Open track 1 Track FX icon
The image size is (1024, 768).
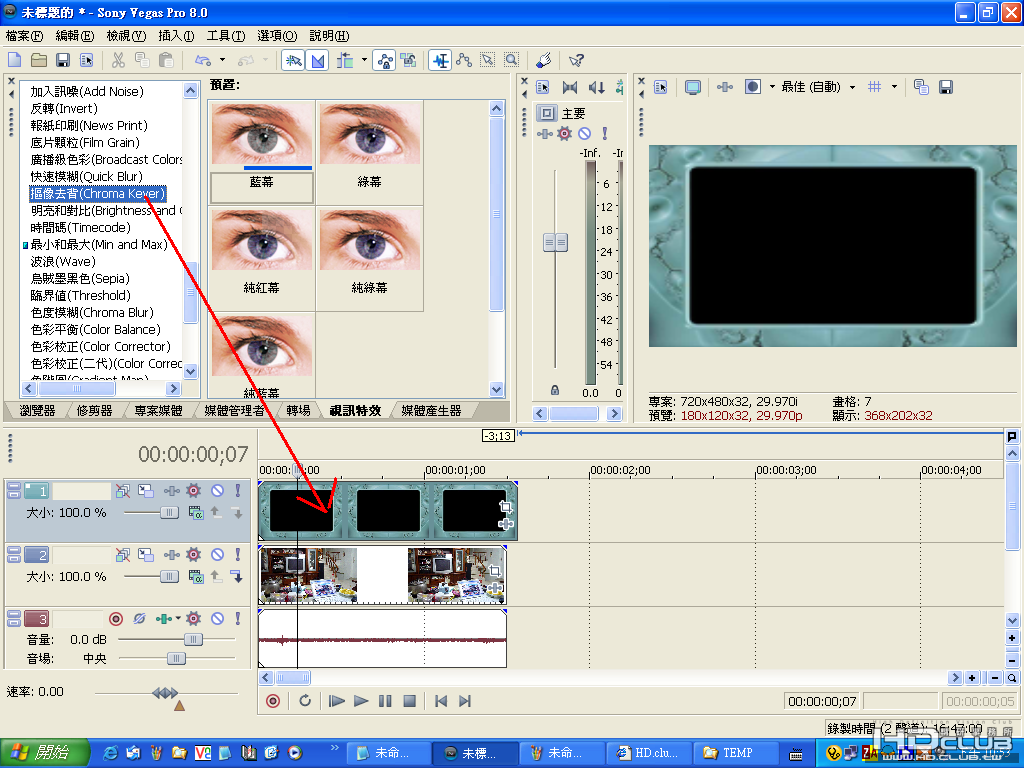tap(194, 490)
